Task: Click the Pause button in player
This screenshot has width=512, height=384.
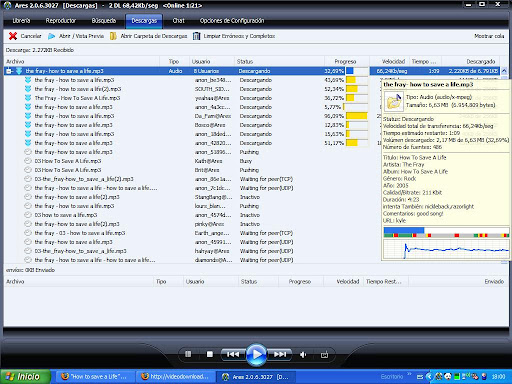Action: pos(188,354)
